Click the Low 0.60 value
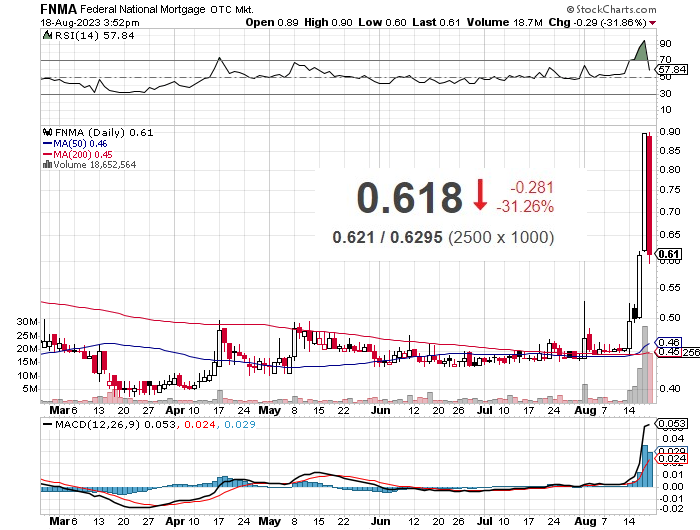Screen dimensions: 700x530 tap(383, 22)
